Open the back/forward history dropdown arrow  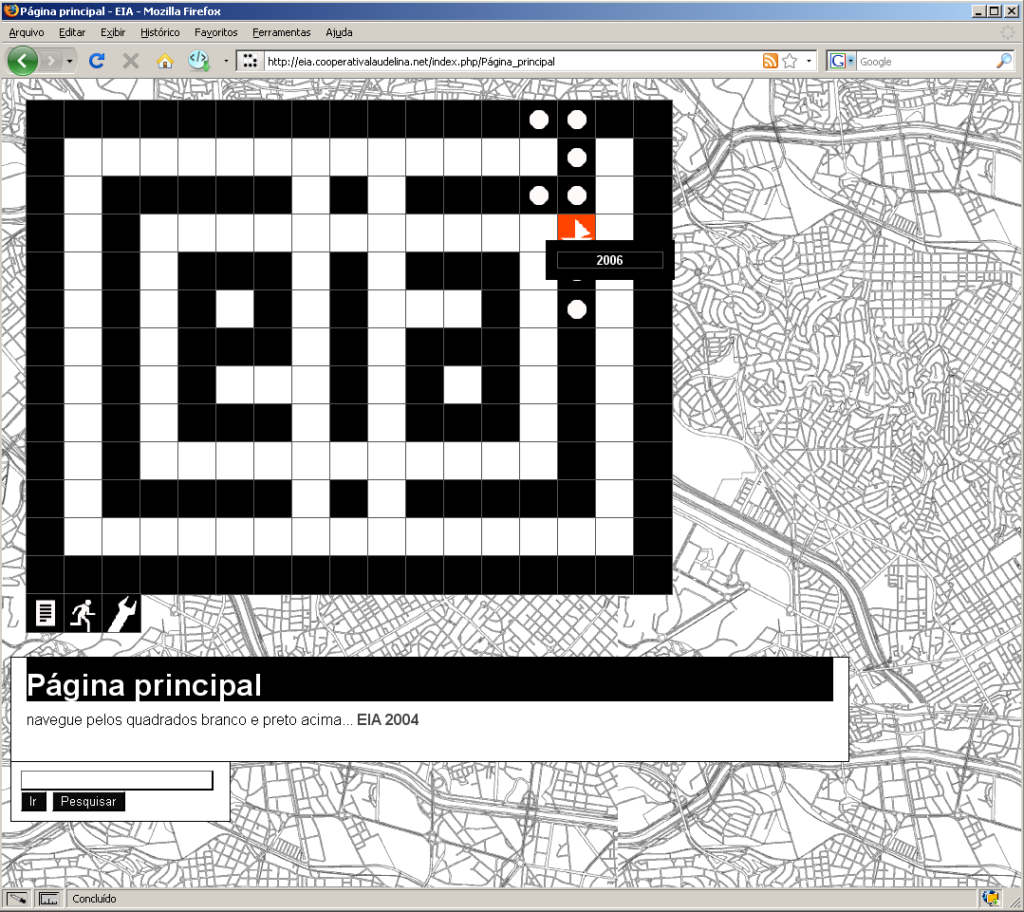(69, 61)
